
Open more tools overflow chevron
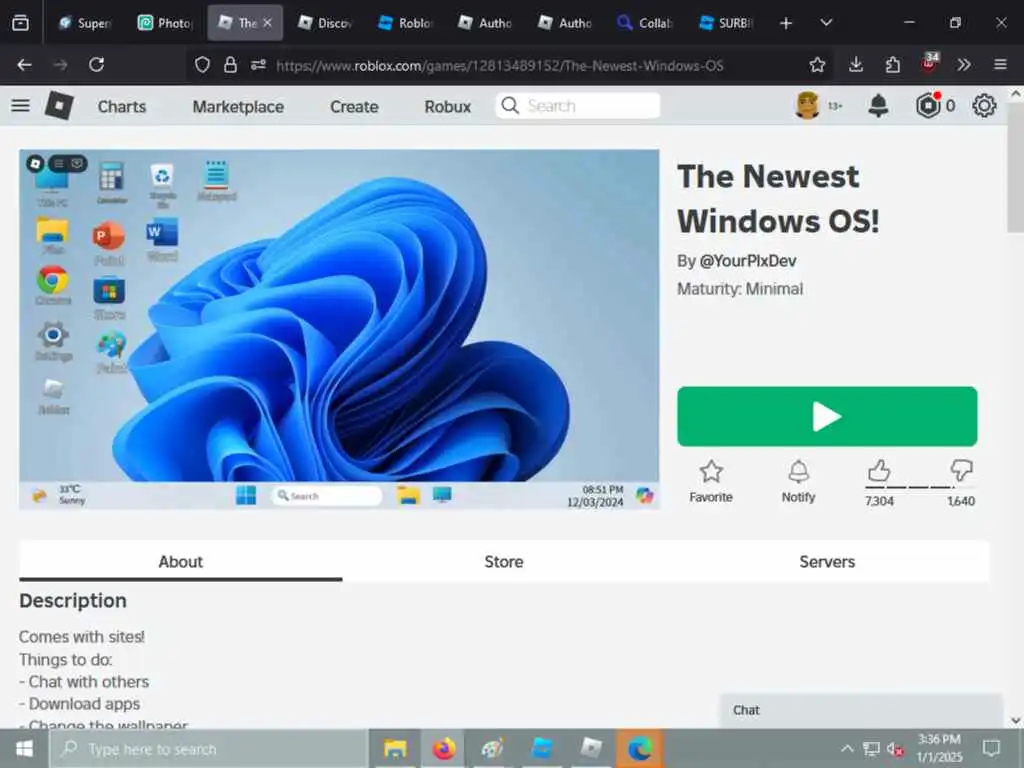coord(964,65)
